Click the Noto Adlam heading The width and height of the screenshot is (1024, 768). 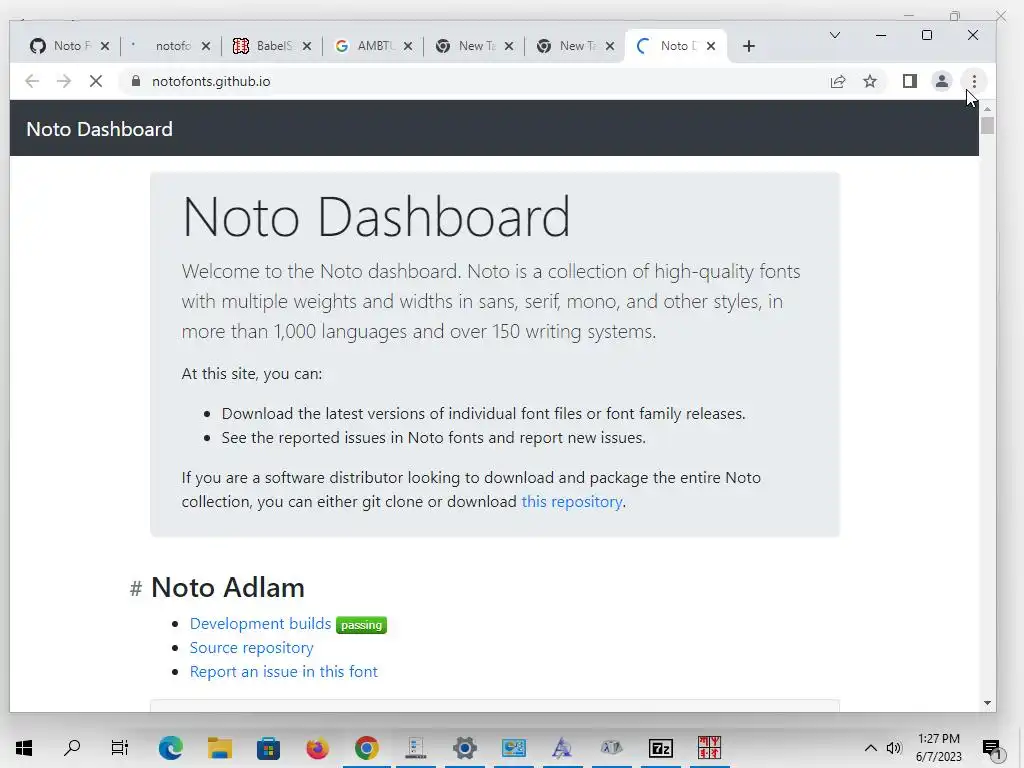227,588
